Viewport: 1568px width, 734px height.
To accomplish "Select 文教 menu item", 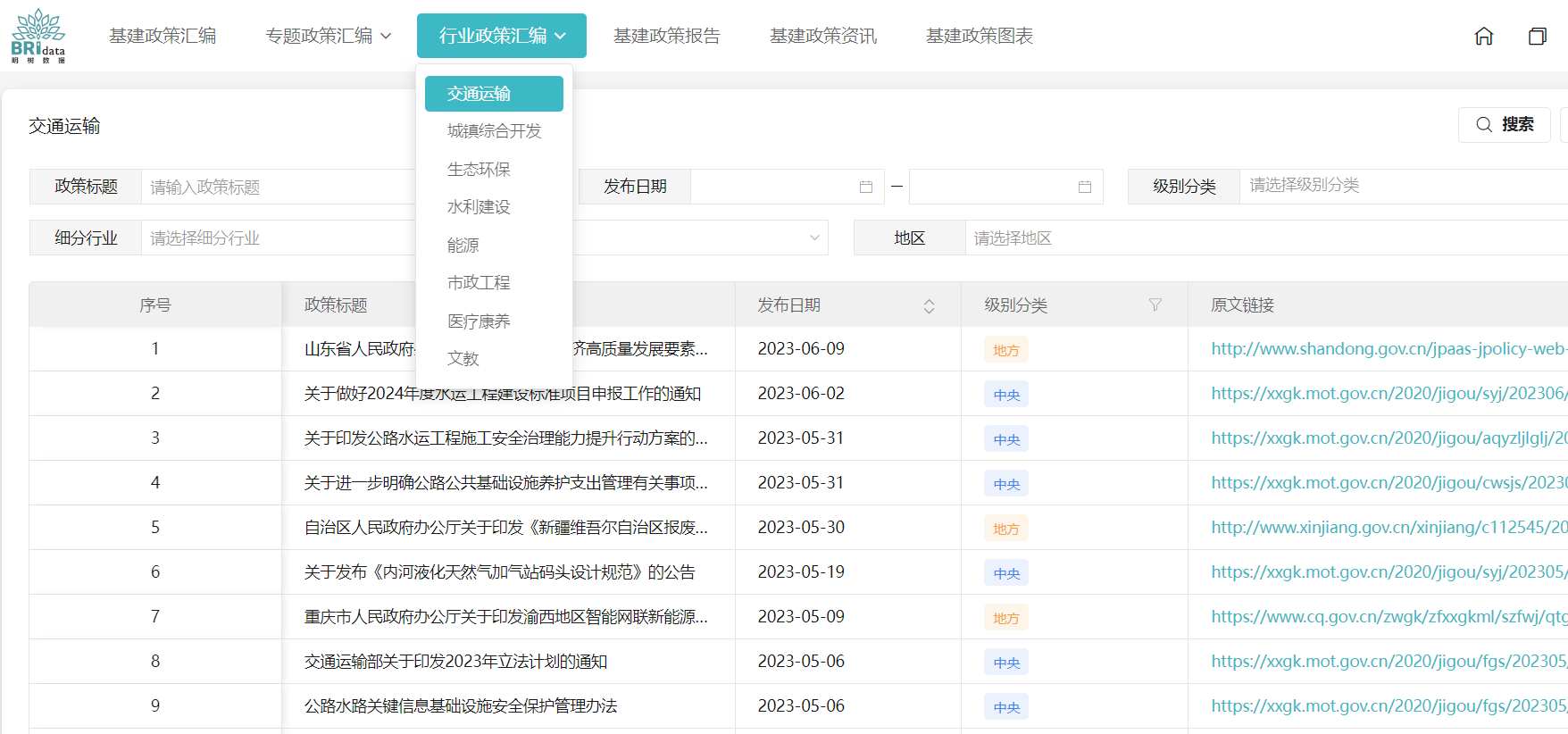I will pos(494,359).
